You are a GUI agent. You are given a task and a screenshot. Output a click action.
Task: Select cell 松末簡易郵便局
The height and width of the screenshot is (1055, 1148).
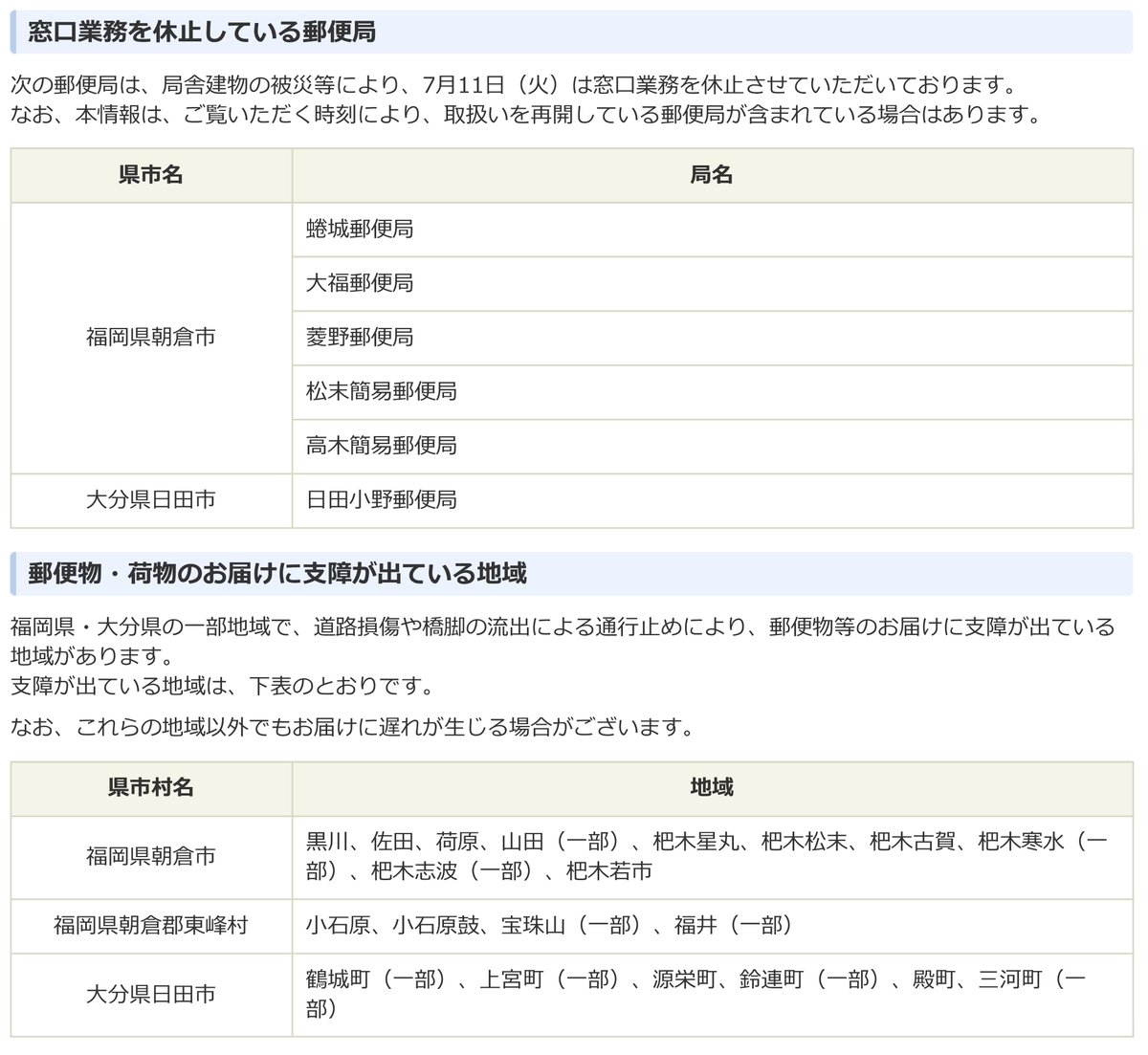coord(712,391)
